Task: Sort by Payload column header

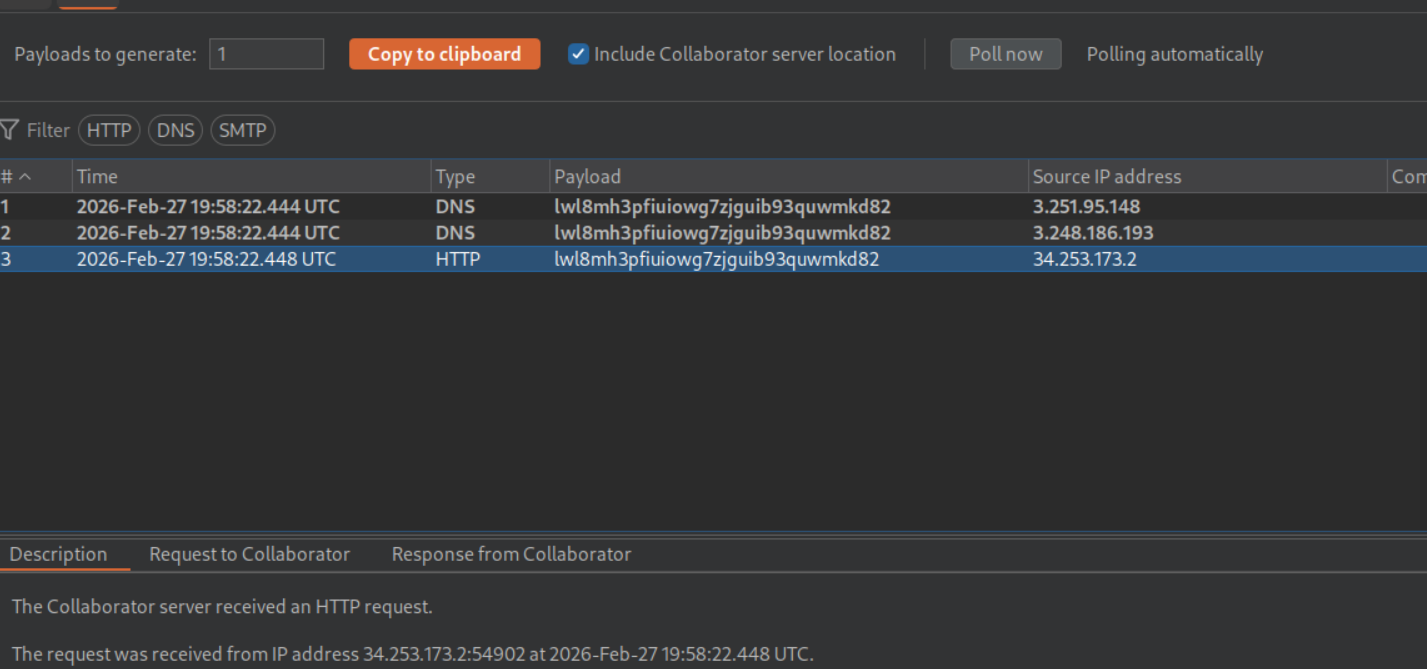Action: (x=788, y=177)
